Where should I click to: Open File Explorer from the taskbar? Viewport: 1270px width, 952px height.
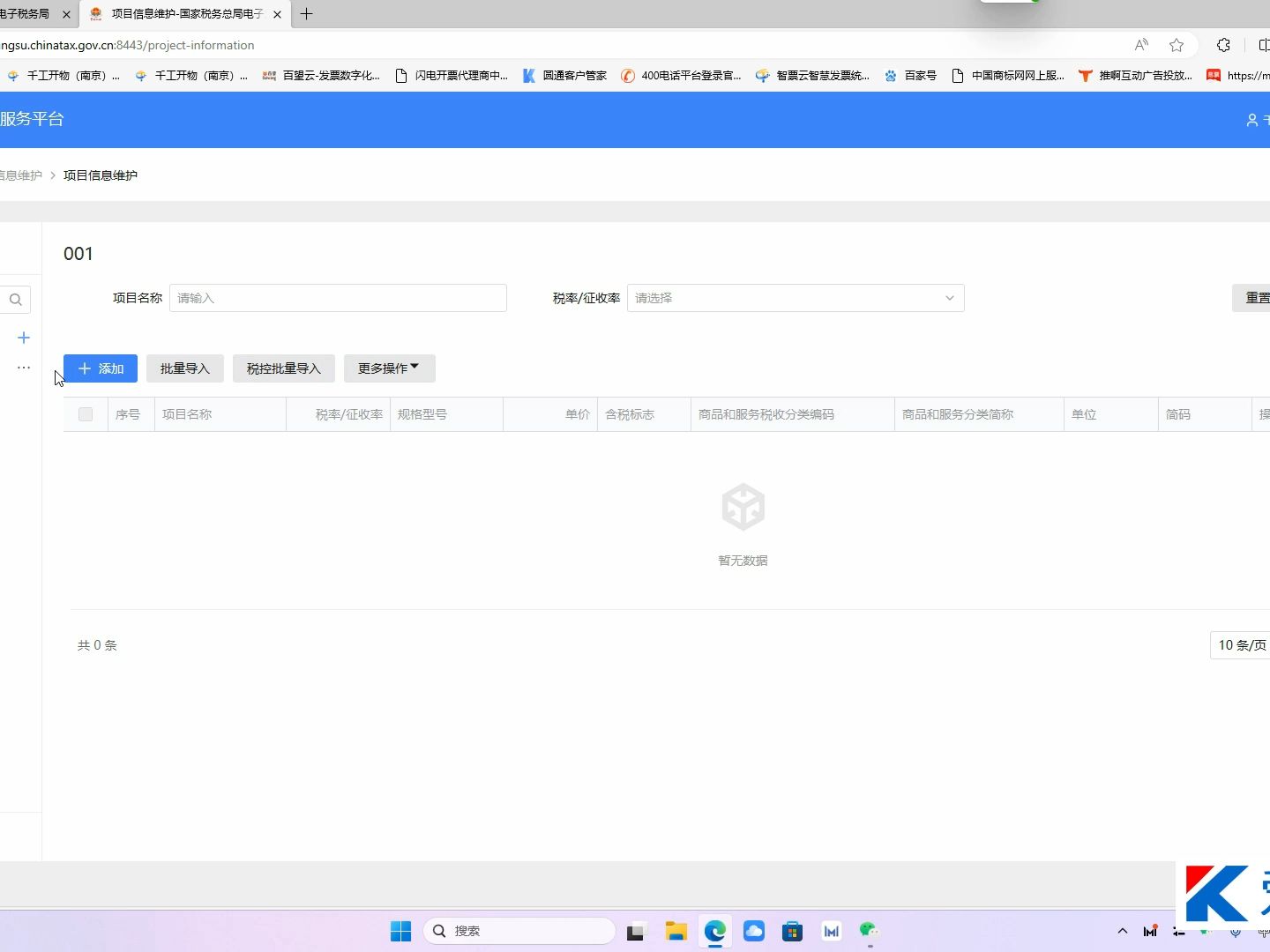[676, 931]
